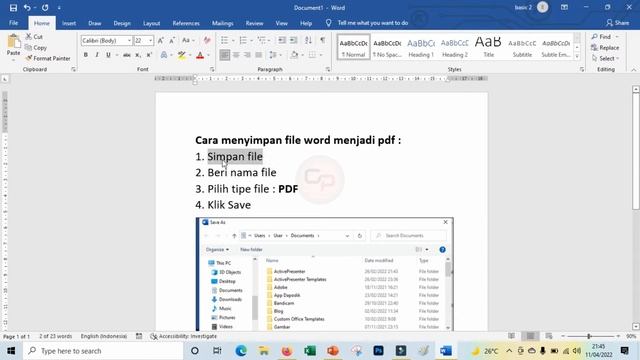Apply text highlight color
The width and height of the screenshot is (640, 360).
coord(182,55)
